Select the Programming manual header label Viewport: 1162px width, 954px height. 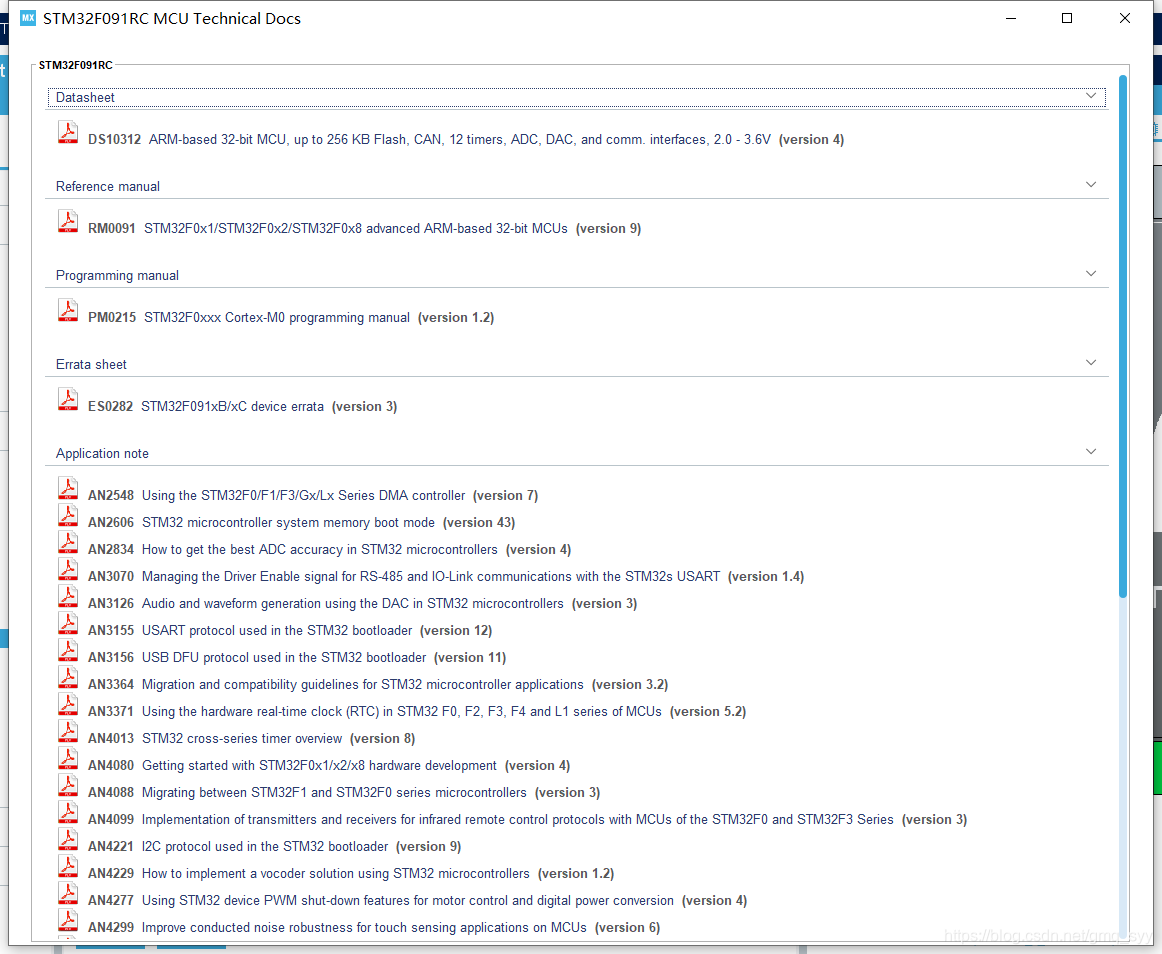(117, 276)
